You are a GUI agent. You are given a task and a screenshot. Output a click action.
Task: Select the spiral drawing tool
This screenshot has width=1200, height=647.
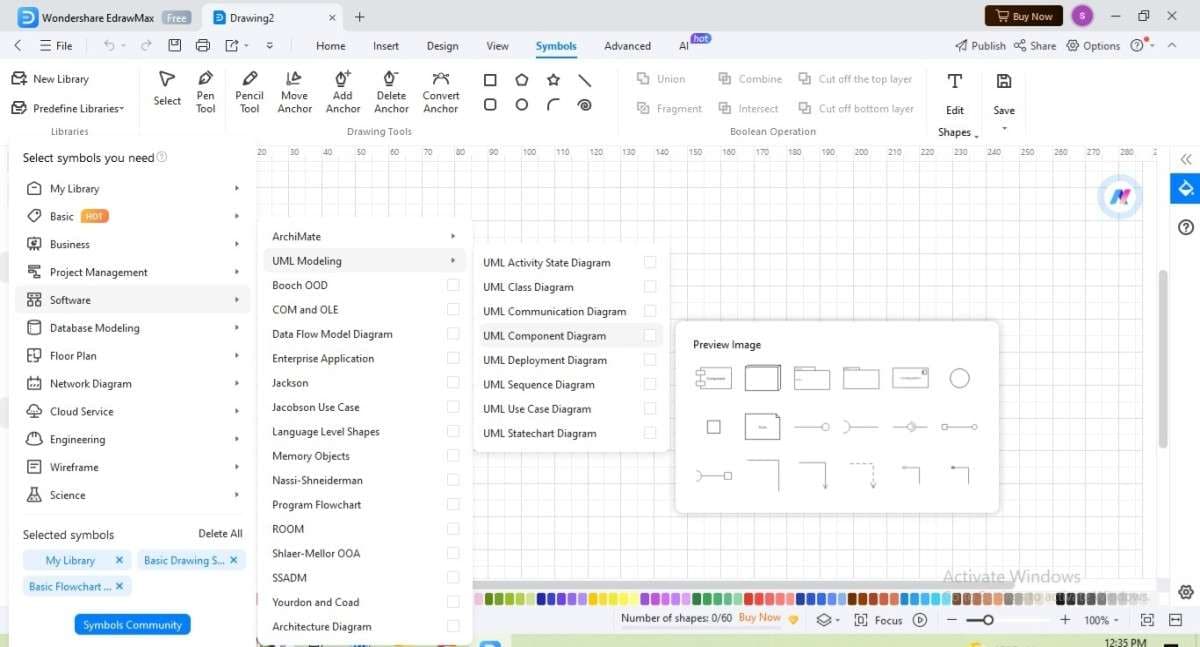[585, 104]
